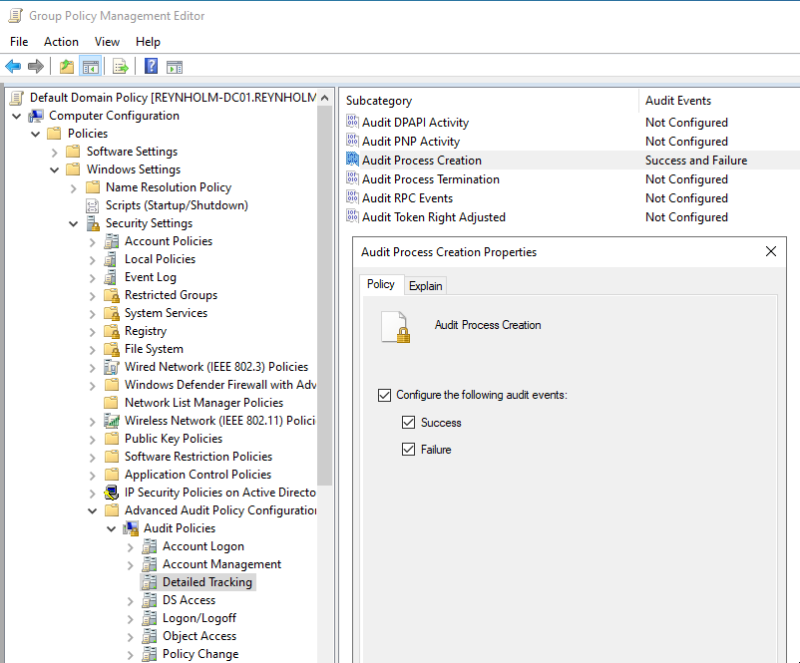Open Help via the question mark icon
The image size is (800, 663).
pos(151,67)
